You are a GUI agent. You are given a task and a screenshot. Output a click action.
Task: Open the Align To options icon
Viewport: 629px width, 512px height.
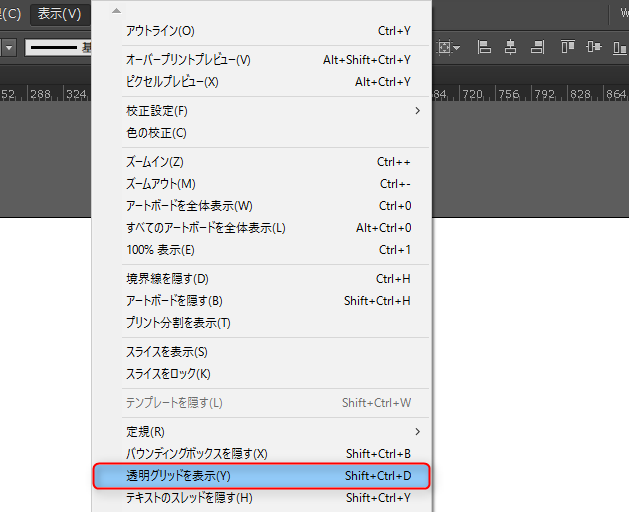pyautogui.click(x=449, y=47)
